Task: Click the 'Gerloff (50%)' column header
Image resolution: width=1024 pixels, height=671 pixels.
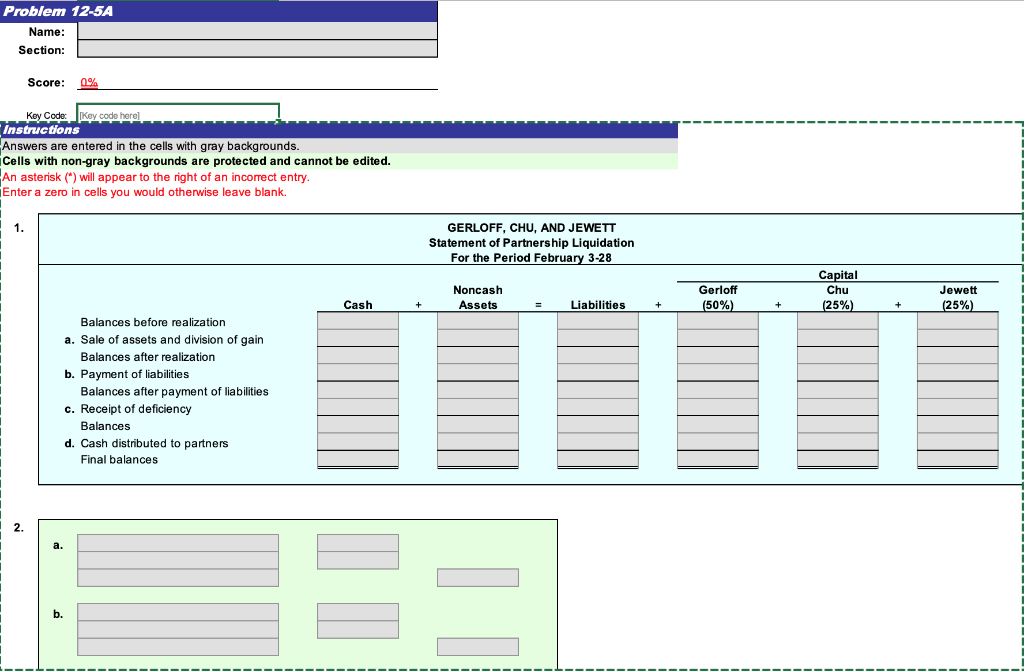Action: 718,297
